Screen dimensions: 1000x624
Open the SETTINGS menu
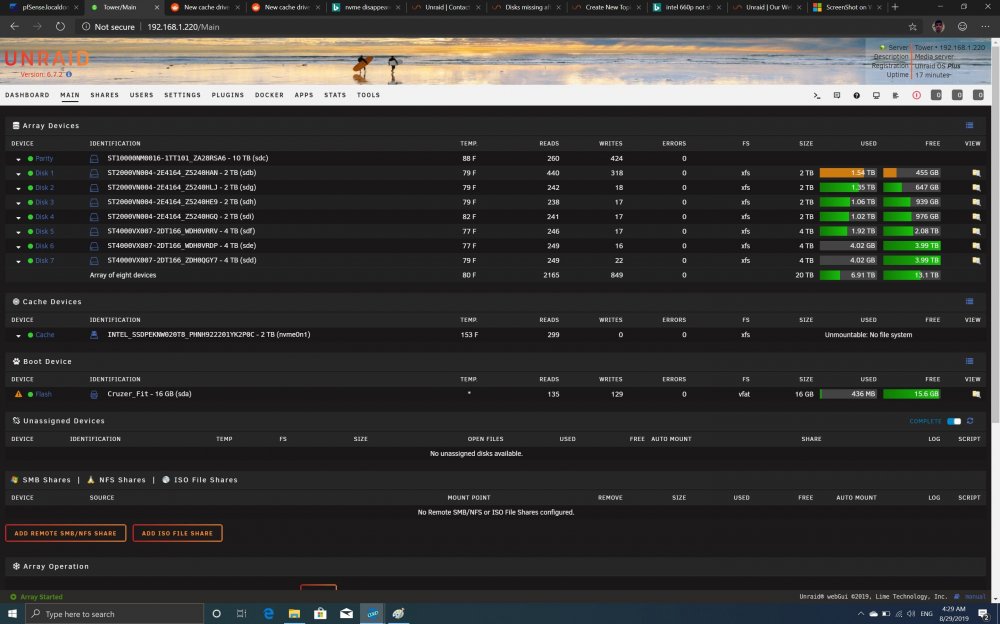point(182,95)
